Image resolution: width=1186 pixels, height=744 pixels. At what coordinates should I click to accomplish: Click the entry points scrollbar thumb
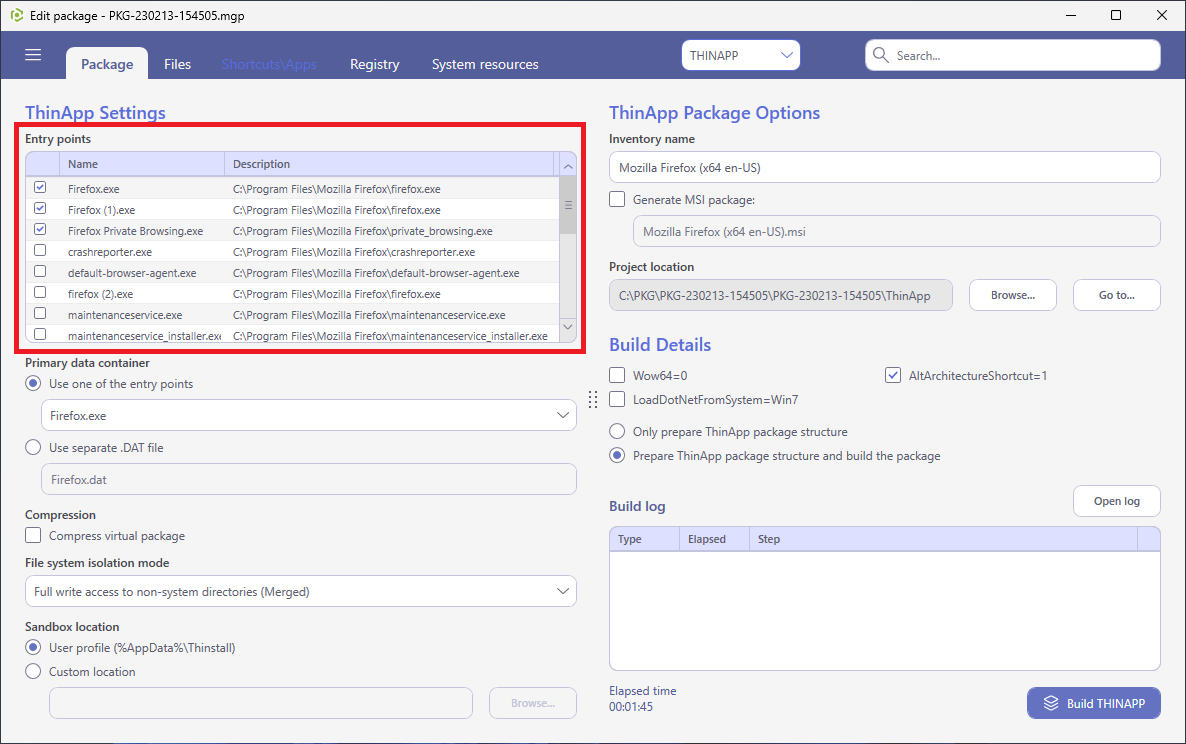pos(568,205)
